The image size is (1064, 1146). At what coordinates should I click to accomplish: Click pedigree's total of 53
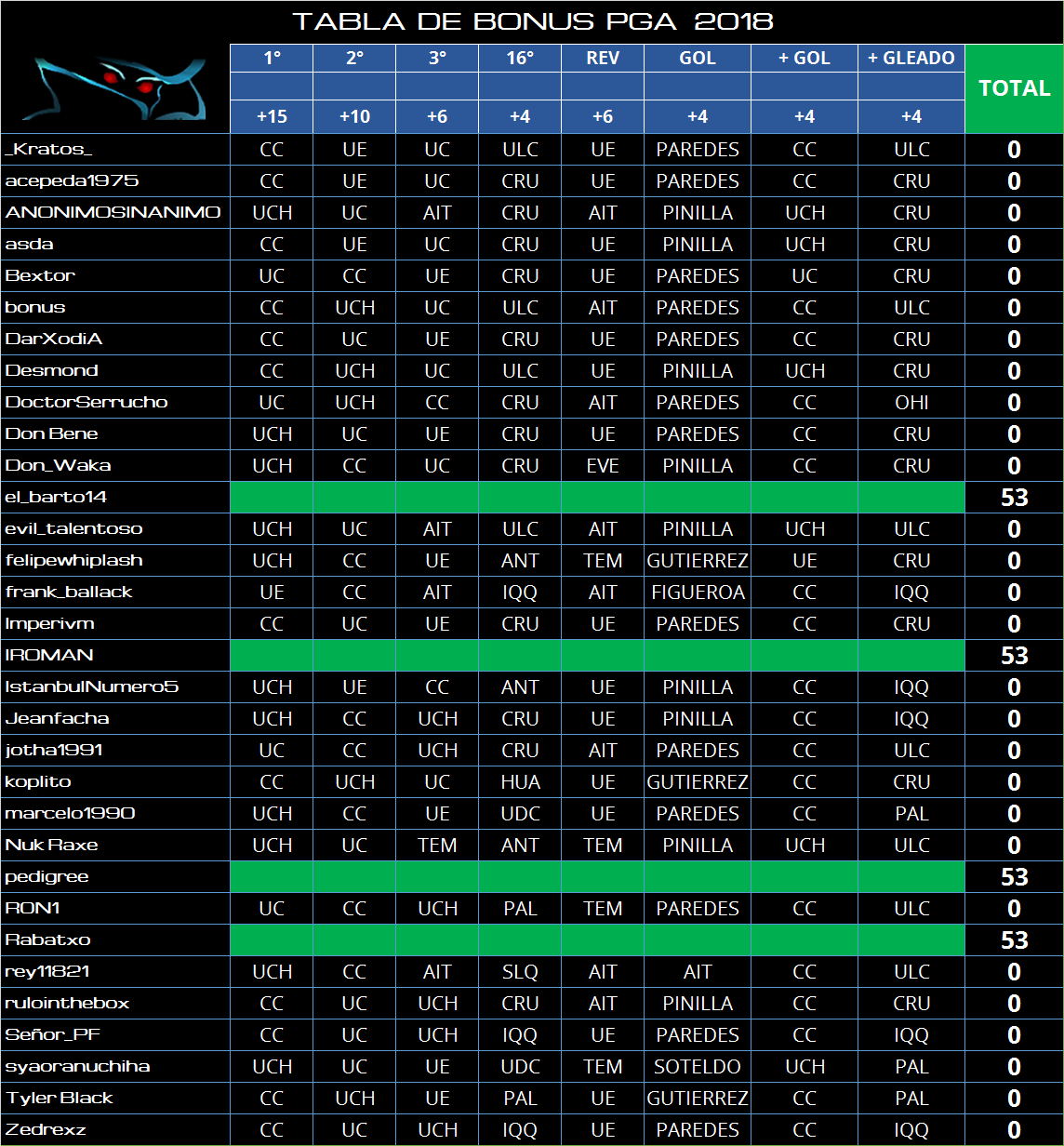(x=1014, y=877)
